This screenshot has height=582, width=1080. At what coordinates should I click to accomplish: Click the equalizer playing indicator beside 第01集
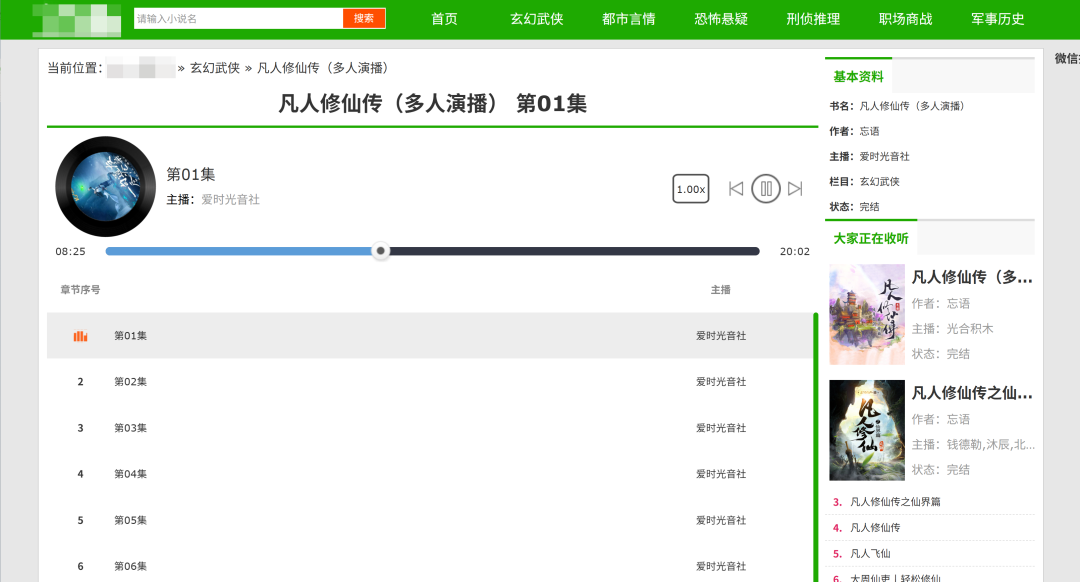click(x=82, y=335)
